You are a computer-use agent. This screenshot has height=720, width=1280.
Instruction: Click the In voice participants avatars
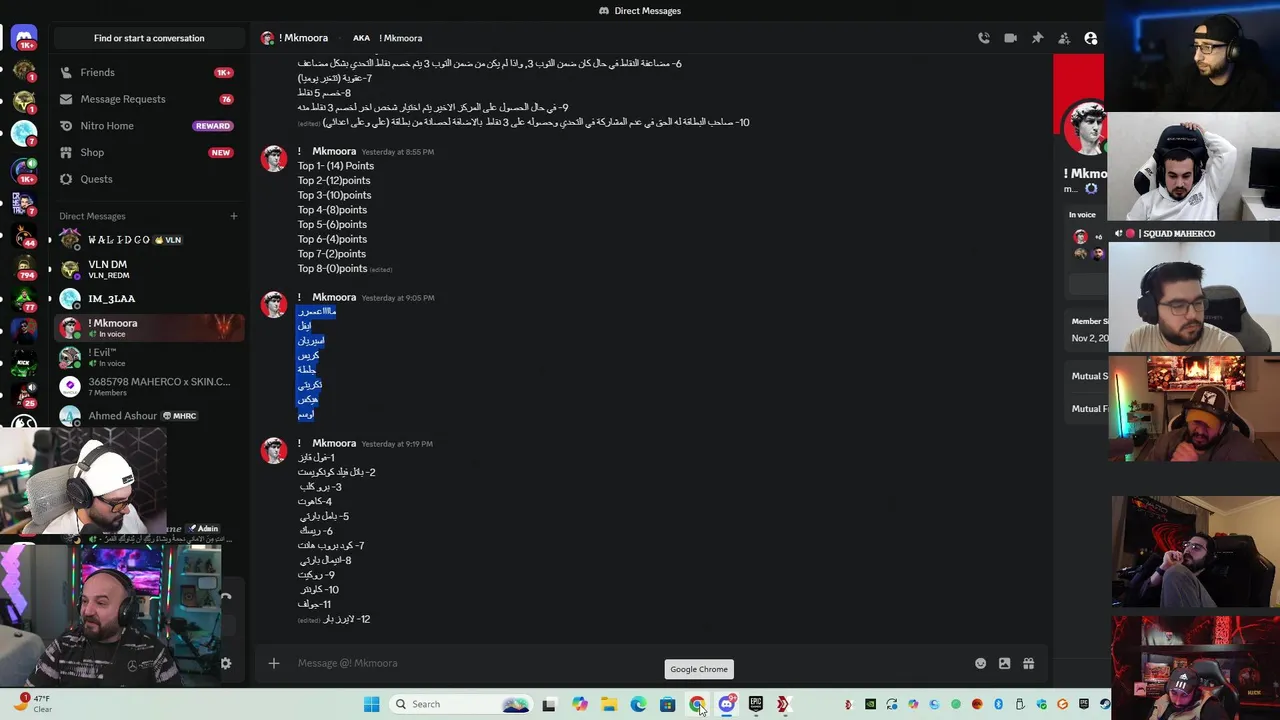[1088, 245]
